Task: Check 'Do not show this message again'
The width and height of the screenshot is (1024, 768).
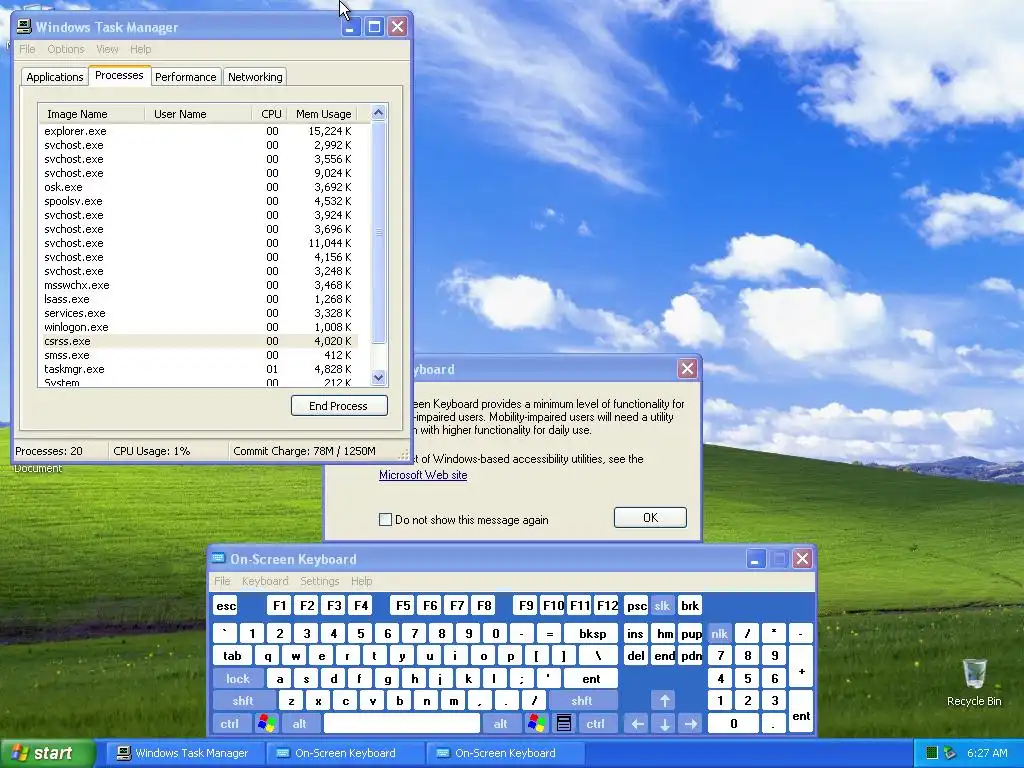Action: 385,520
